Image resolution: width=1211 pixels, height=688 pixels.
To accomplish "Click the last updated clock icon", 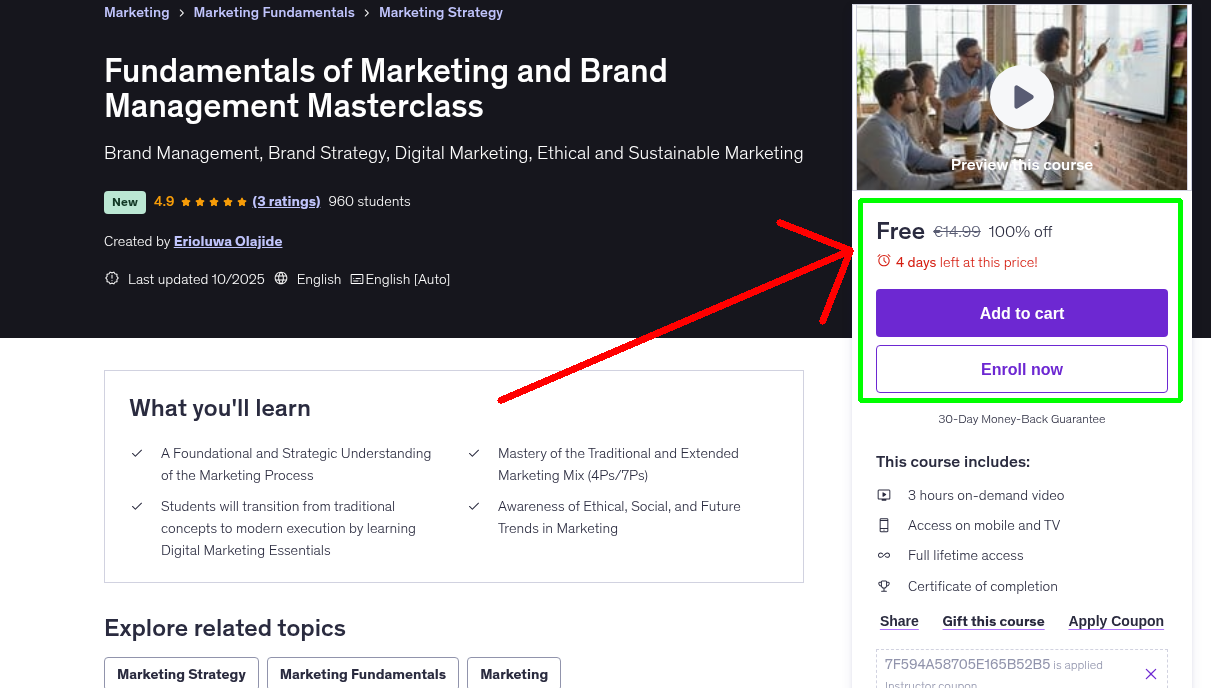I will [x=111, y=278].
